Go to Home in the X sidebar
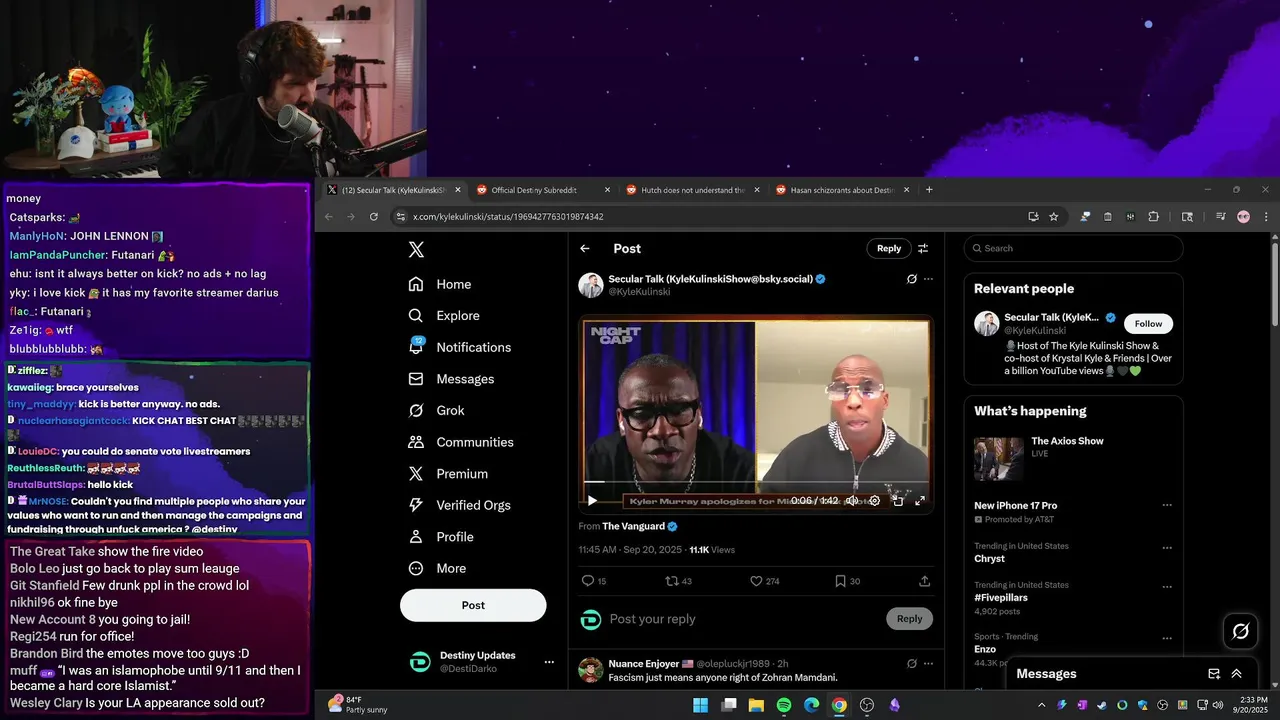 pyautogui.click(x=440, y=284)
